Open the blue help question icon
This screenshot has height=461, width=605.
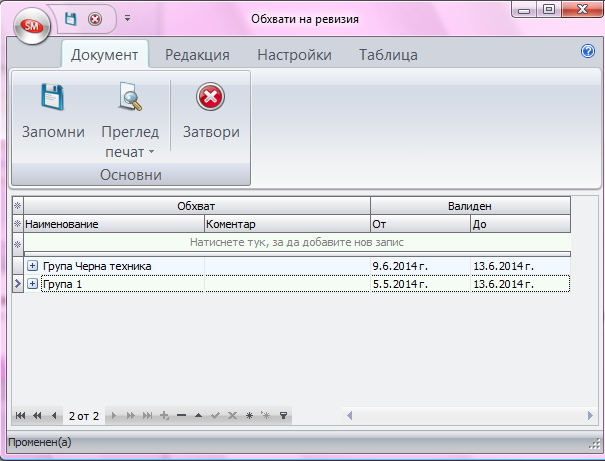588,51
